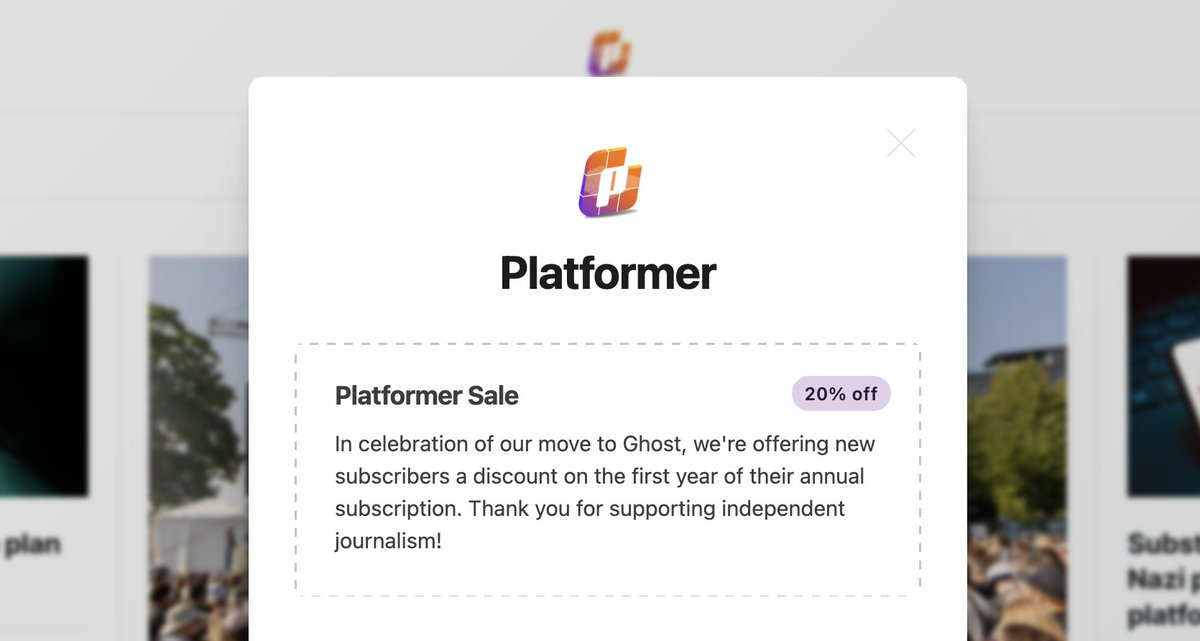Viewport: 1200px width, 641px height.
Task: Open the far-right dark keyboard thumbnail
Action: 1163,375
